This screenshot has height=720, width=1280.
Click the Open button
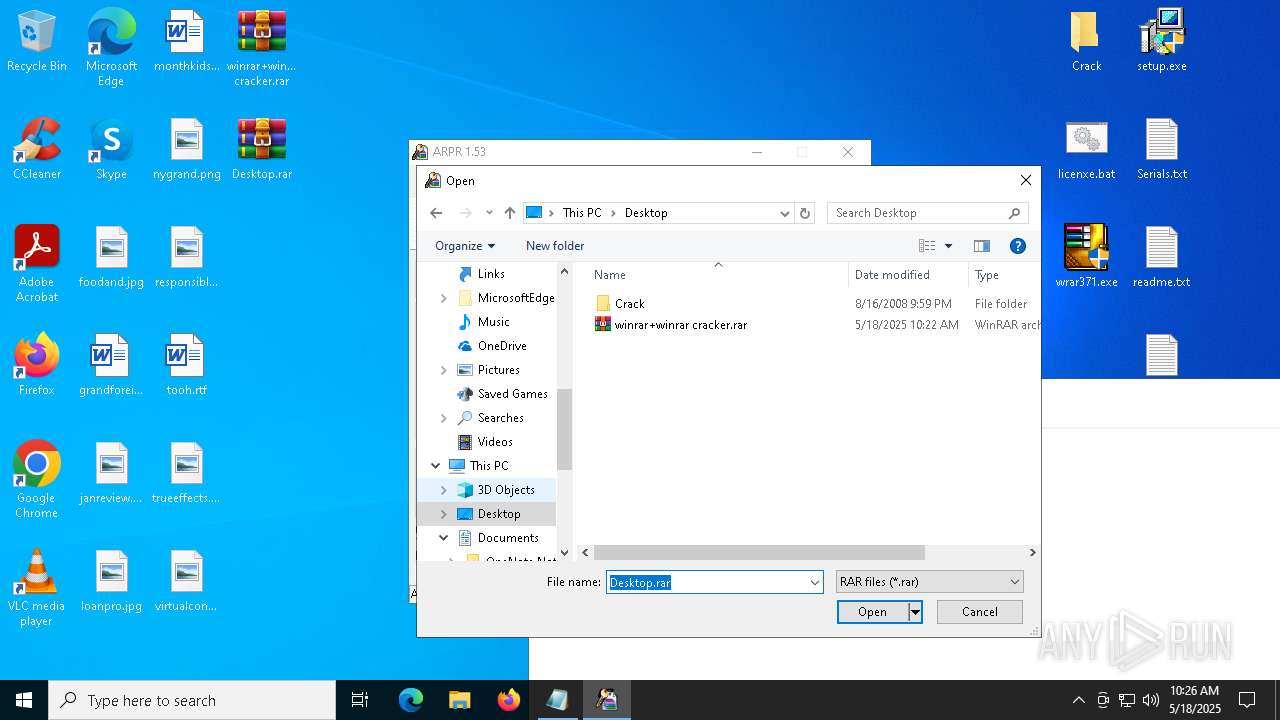click(x=872, y=612)
